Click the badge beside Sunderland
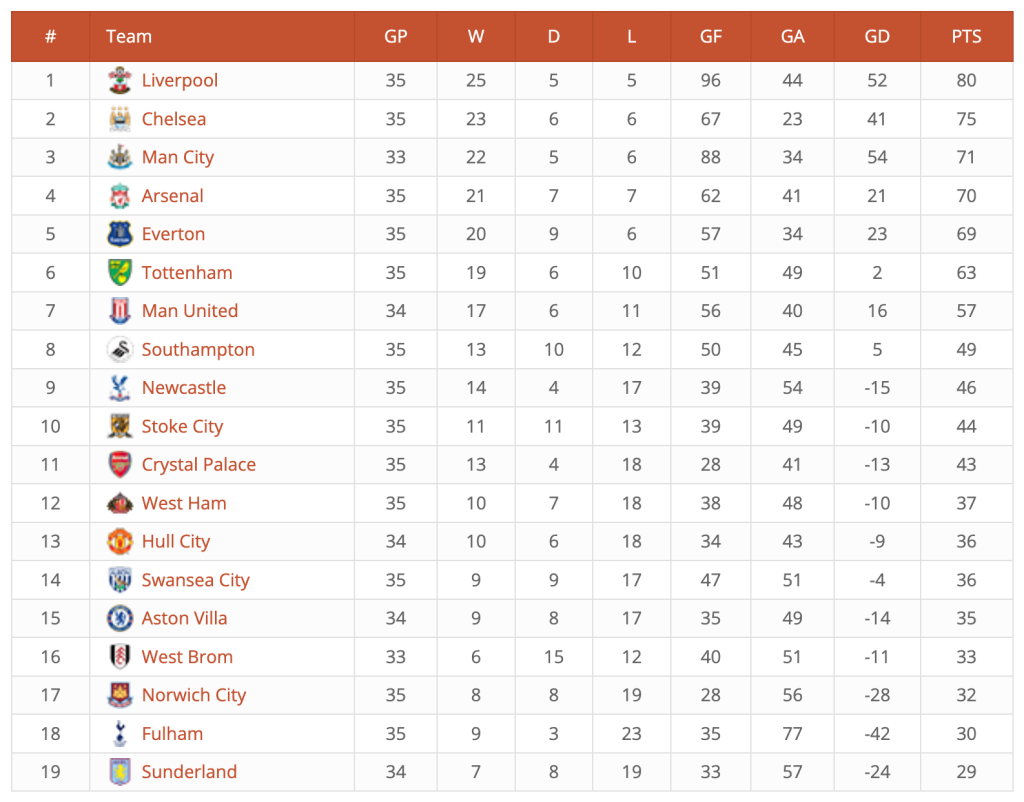This screenshot has height=802, width=1024. 120,772
